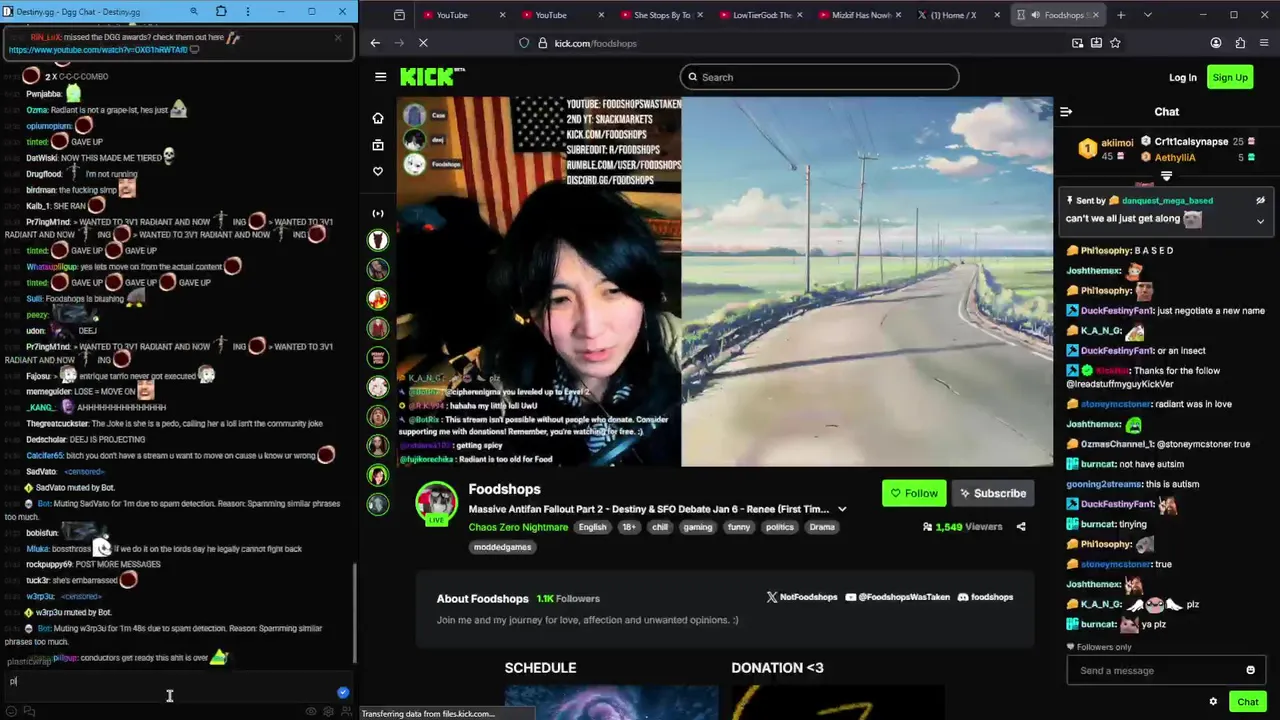Open foodshops Discord link
Viewport: 1280px width, 720px height.
(985, 597)
